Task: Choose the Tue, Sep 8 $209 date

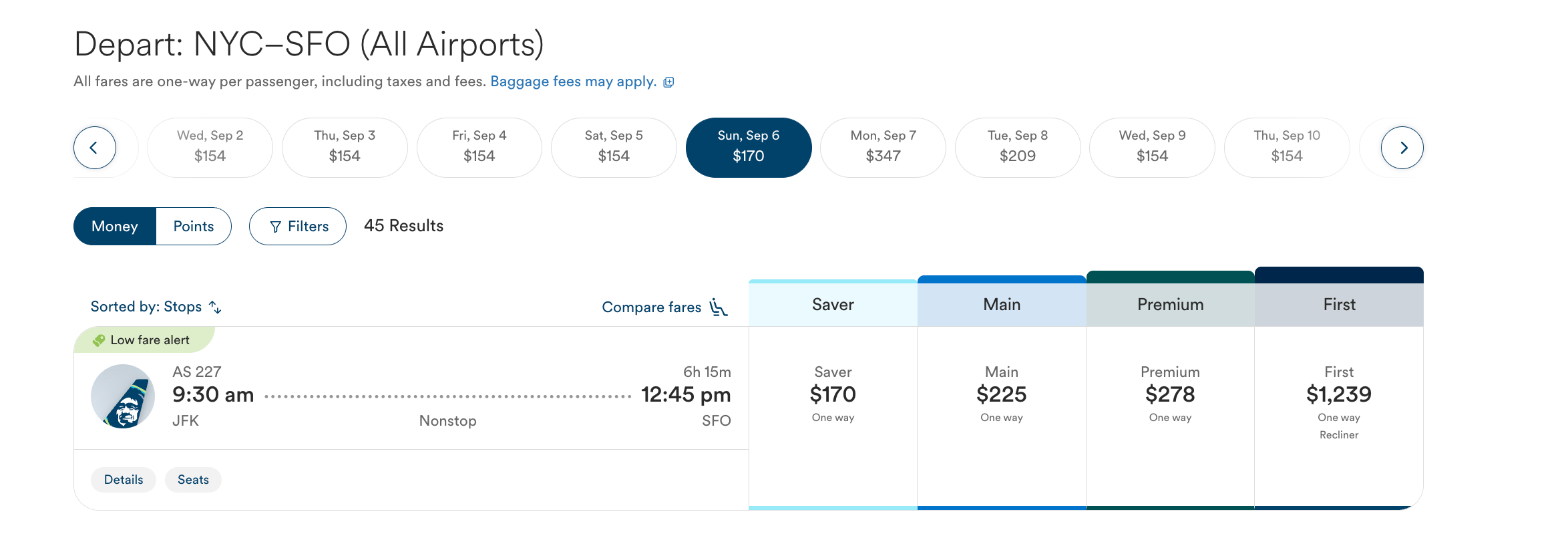Action: [1018, 148]
